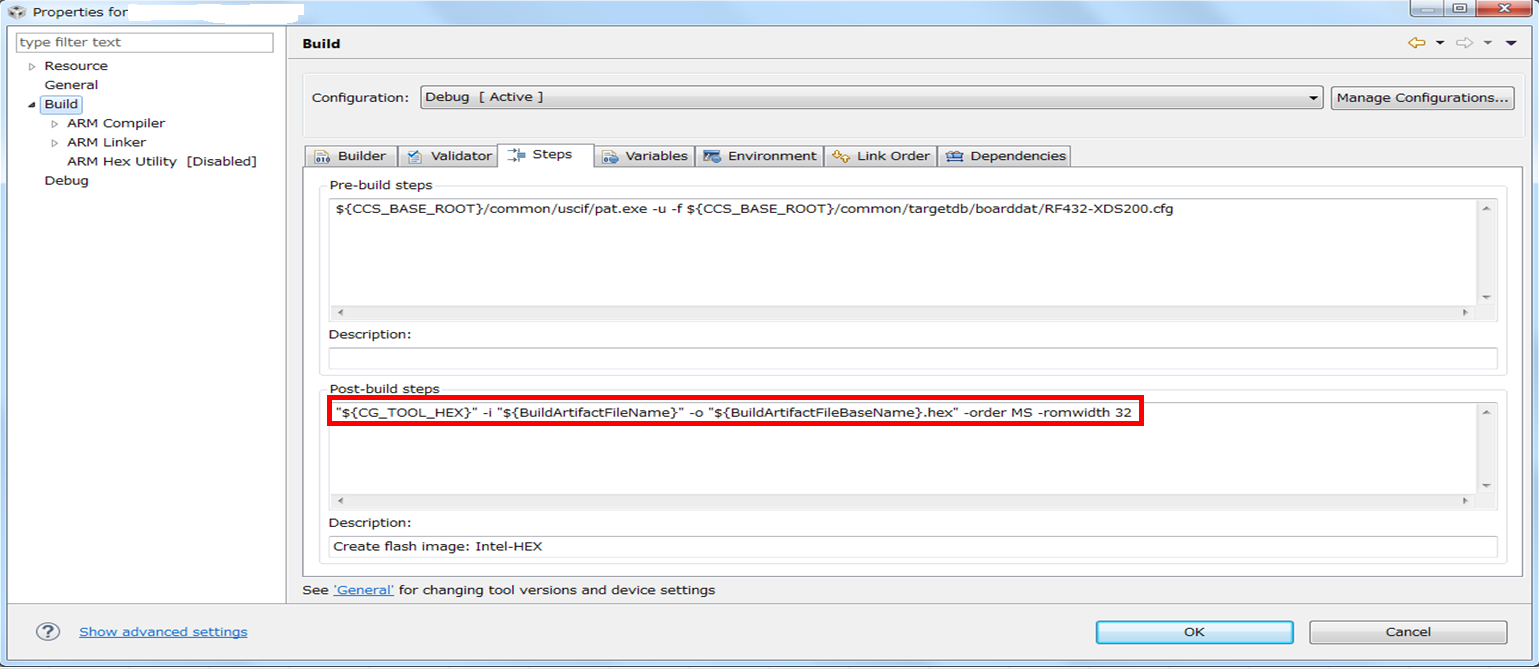Click the Manage Configurations button
Screen dimensions: 1539x669
[x=1422, y=97]
